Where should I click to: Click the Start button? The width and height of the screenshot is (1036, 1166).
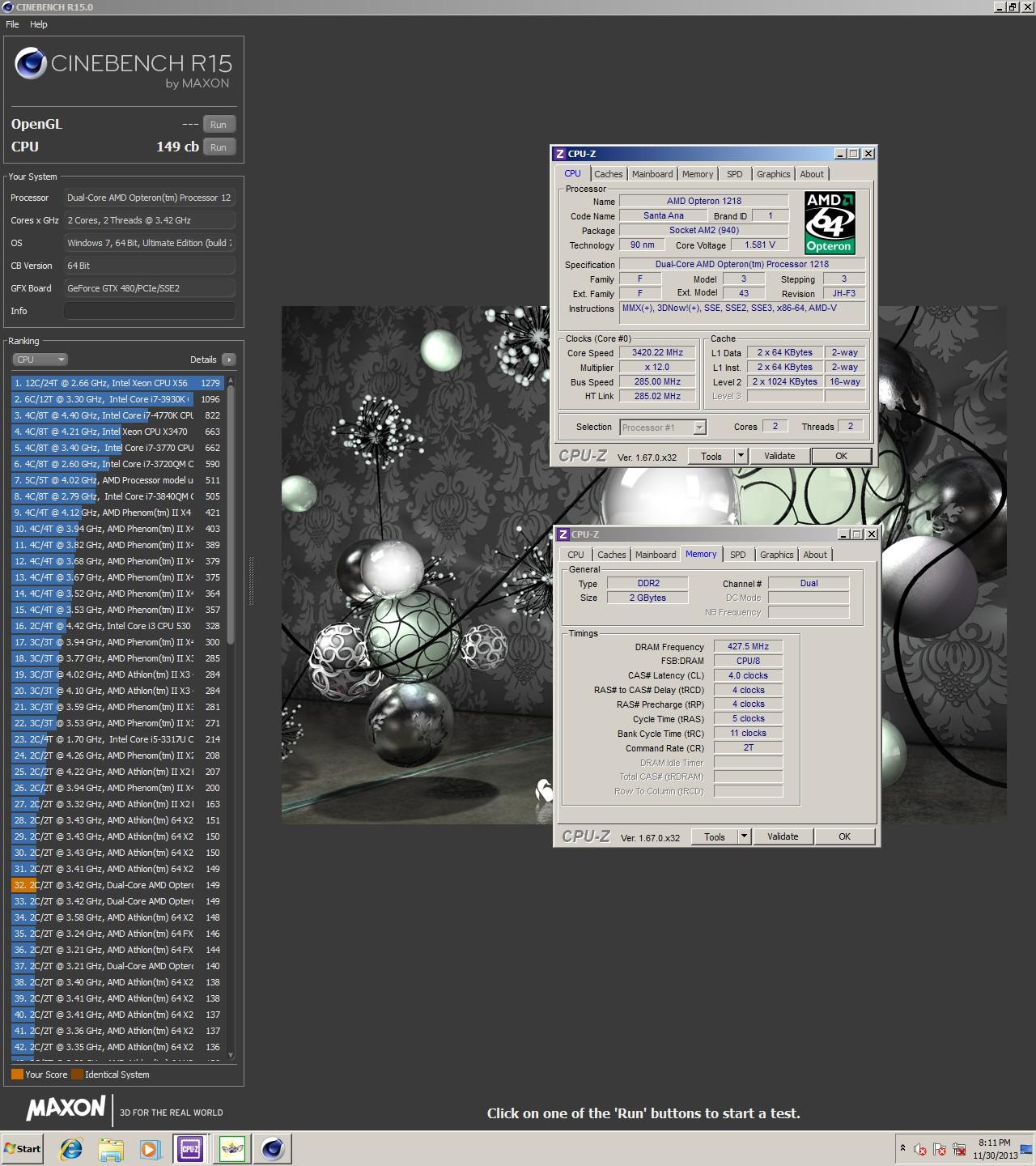click(x=23, y=1149)
